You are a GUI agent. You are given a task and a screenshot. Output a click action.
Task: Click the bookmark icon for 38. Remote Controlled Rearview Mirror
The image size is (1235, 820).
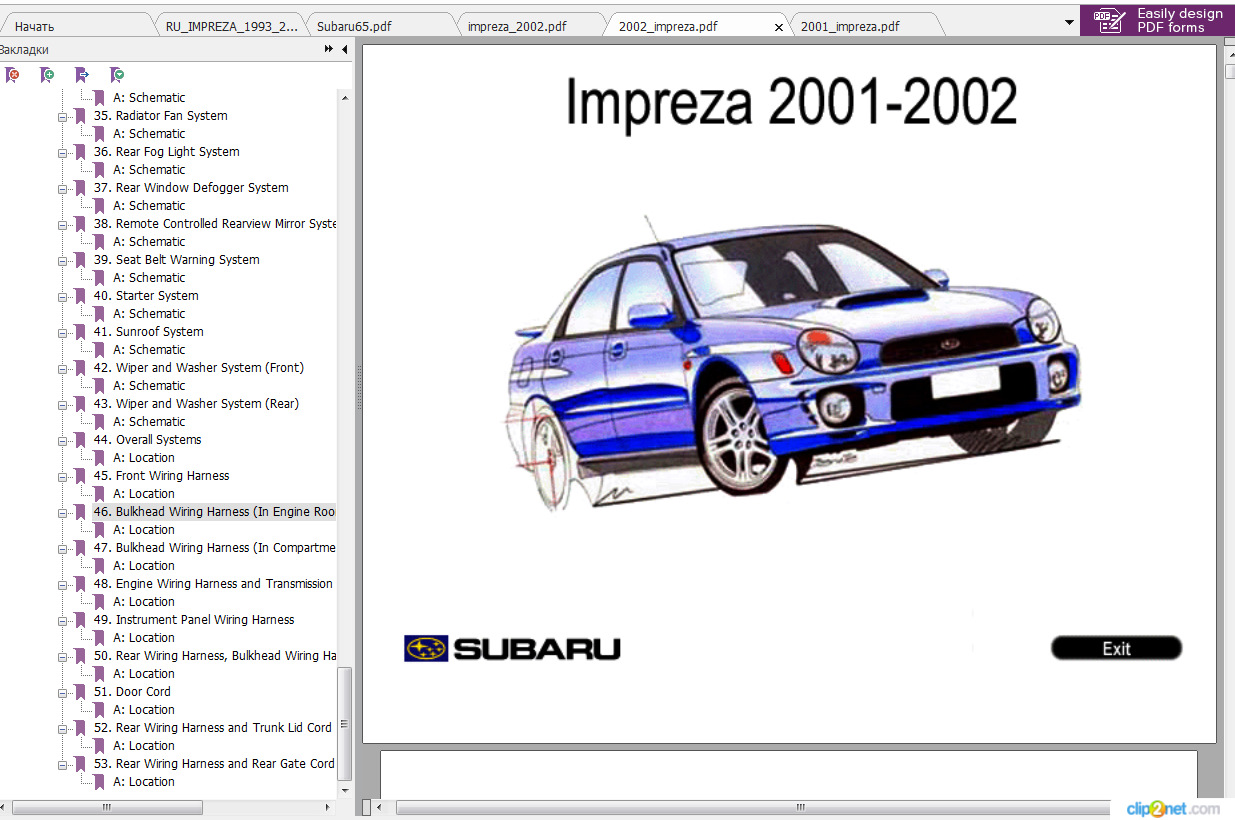(x=80, y=224)
